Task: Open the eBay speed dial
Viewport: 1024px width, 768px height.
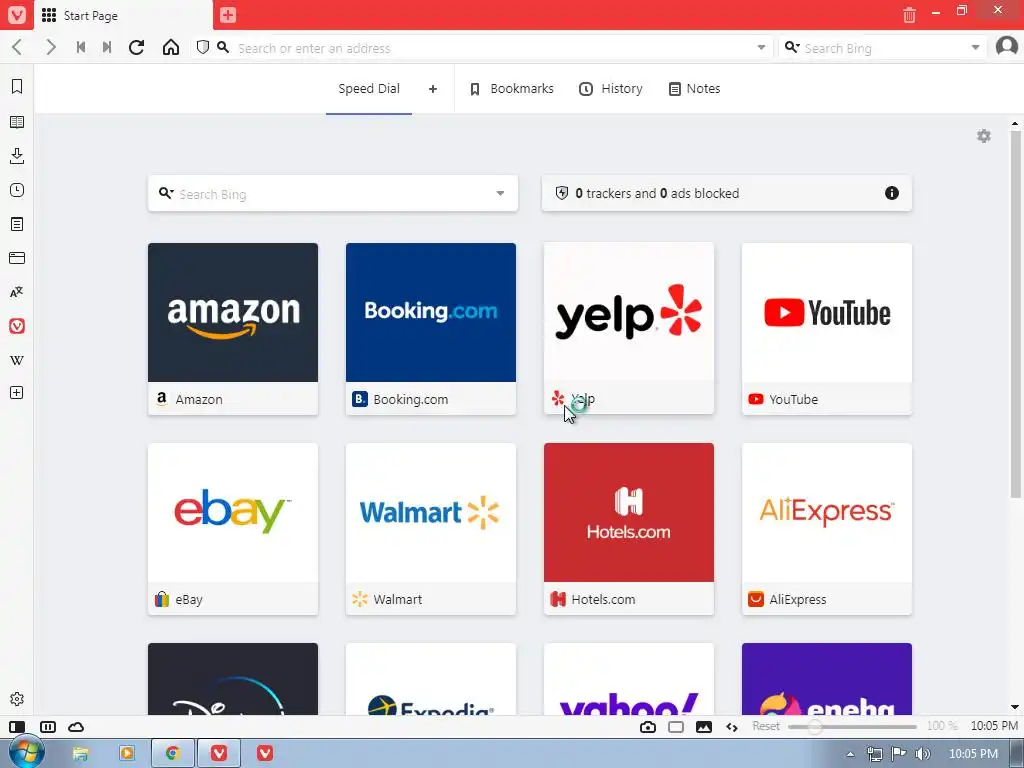Action: tap(233, 529)
